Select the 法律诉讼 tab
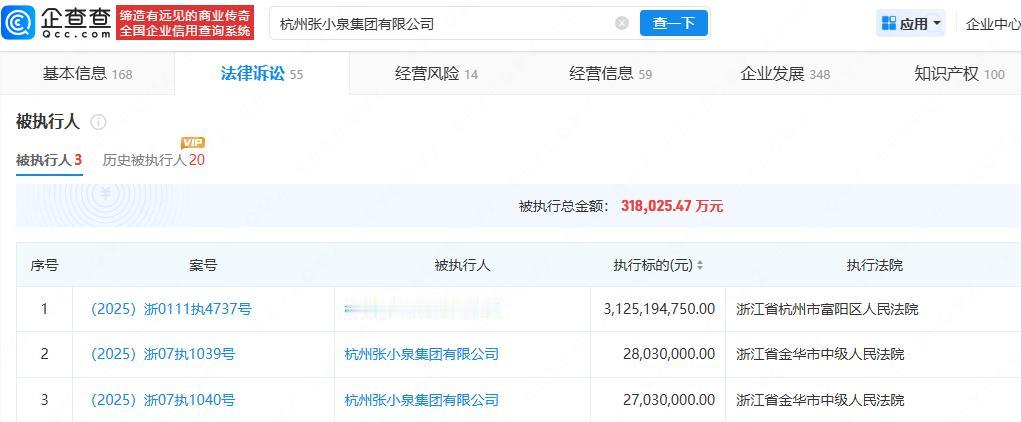 pos(262,74)
